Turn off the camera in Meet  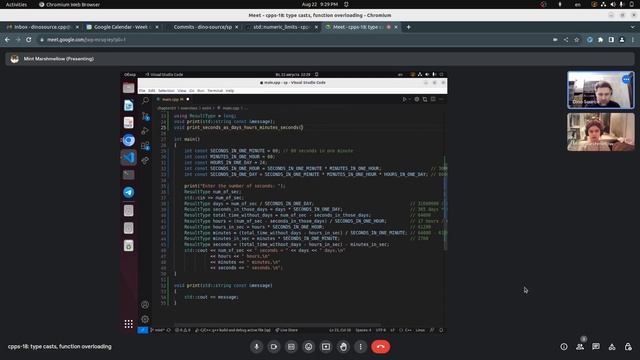coord(274,347)
